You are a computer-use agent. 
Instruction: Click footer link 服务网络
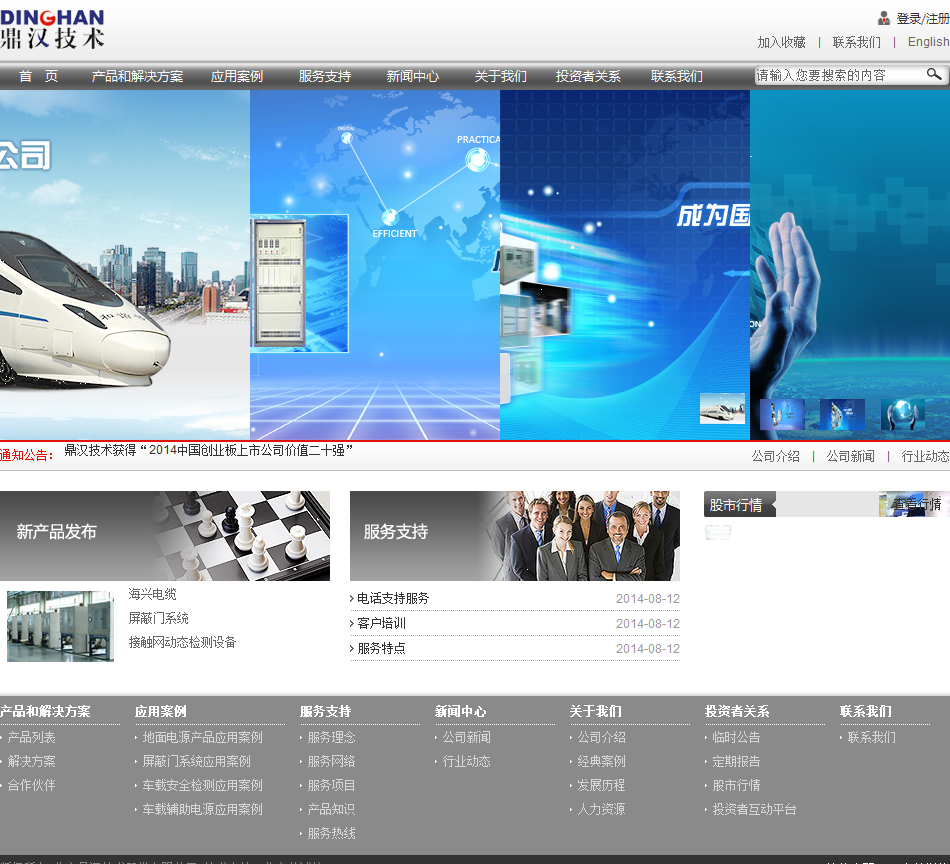point(331,762)
